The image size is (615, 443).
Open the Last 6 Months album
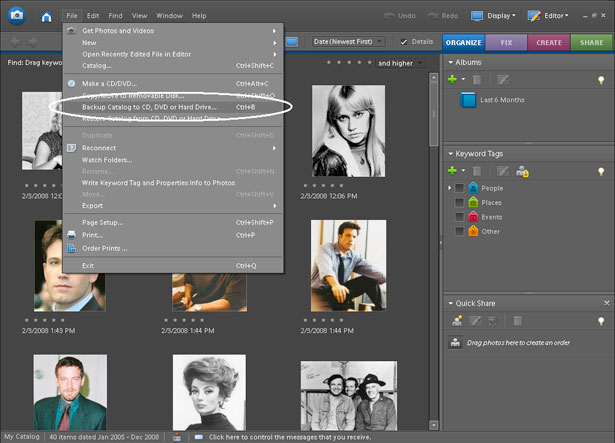point(500,101)
